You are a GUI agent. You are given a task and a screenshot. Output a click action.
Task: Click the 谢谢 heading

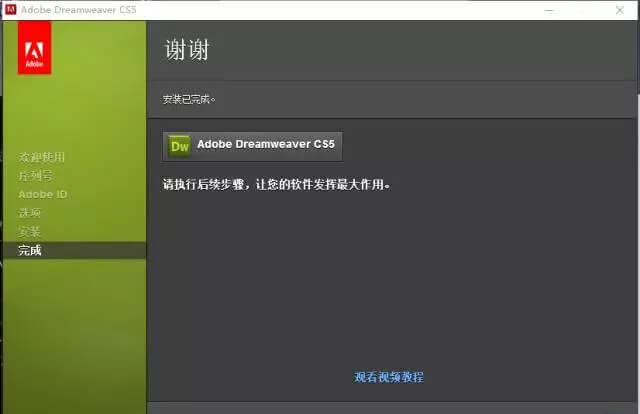187,50
